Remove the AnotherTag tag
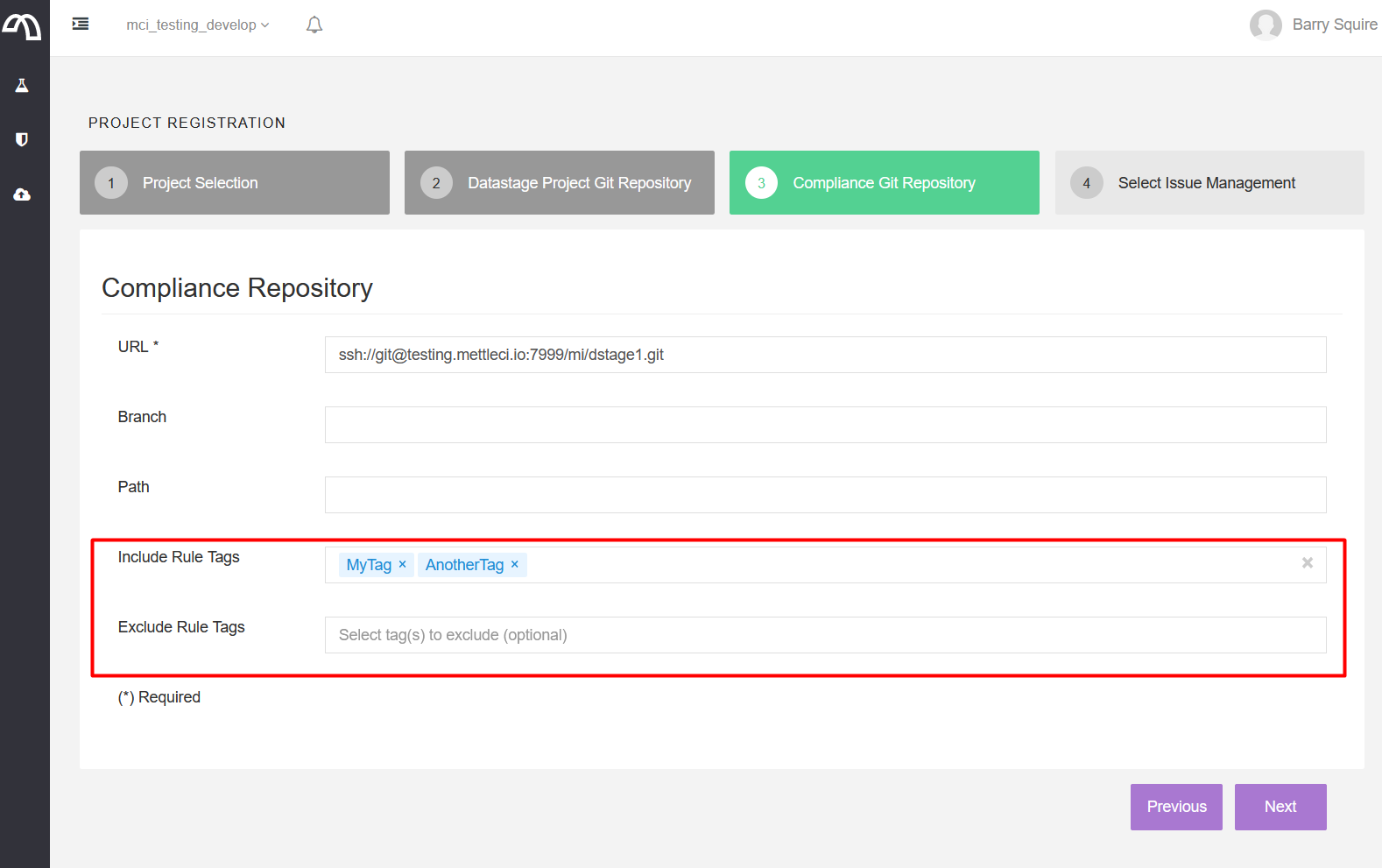1382x868 pixels. click(515, 564)
